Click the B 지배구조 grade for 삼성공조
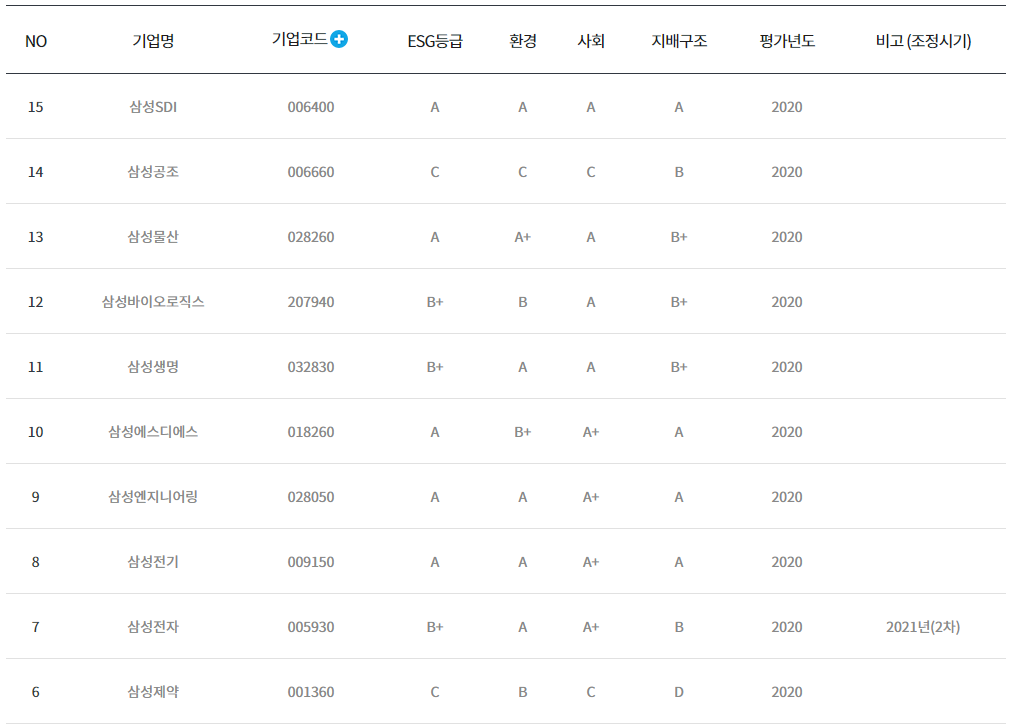 pos(679,172)
